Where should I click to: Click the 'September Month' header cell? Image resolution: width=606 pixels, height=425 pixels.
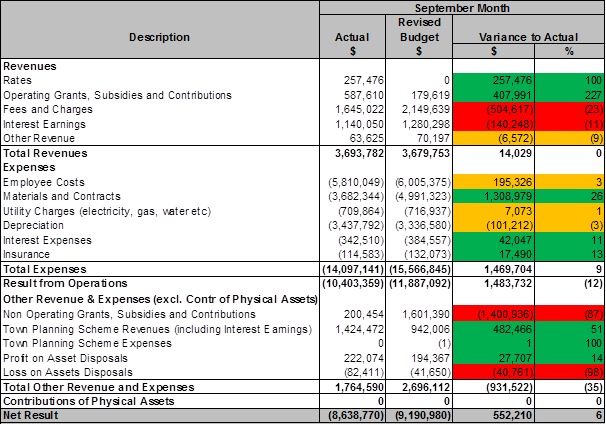[461, 7]
